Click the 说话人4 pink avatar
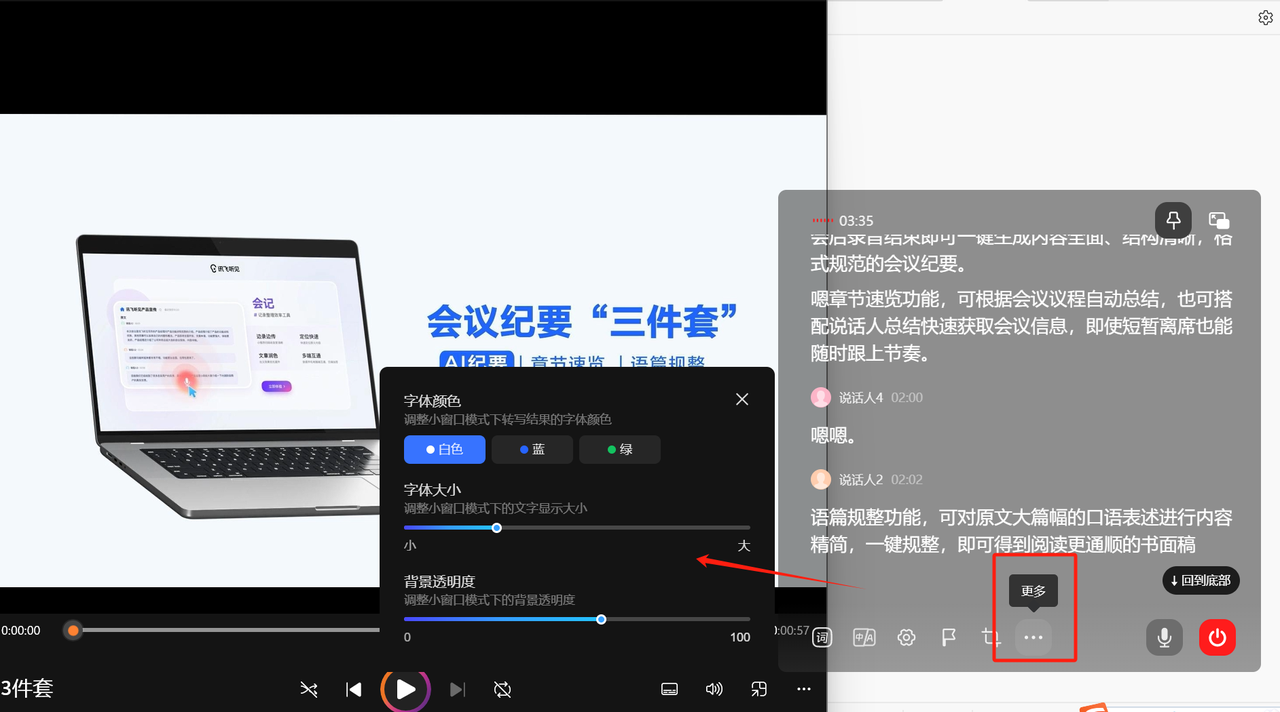1280x712 pixels. click(x=821, y=397)
